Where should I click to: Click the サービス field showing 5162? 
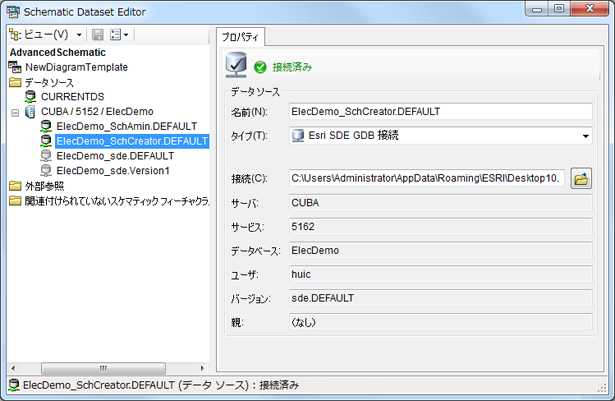[x=441, y=227]
